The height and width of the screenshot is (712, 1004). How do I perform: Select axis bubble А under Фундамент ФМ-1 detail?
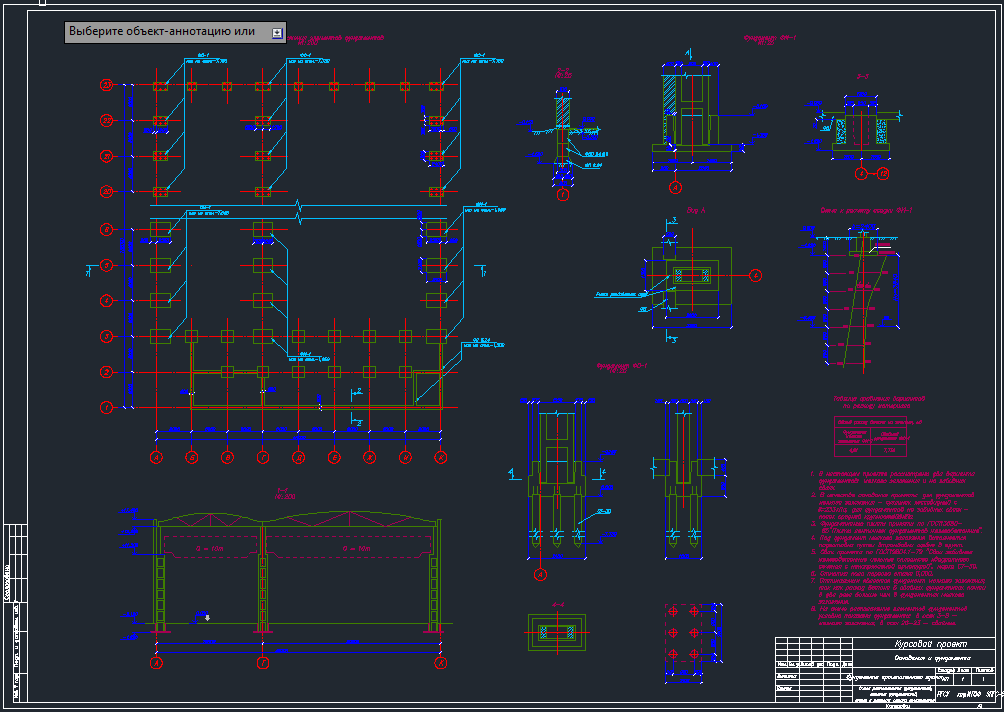tap(675, 188)
